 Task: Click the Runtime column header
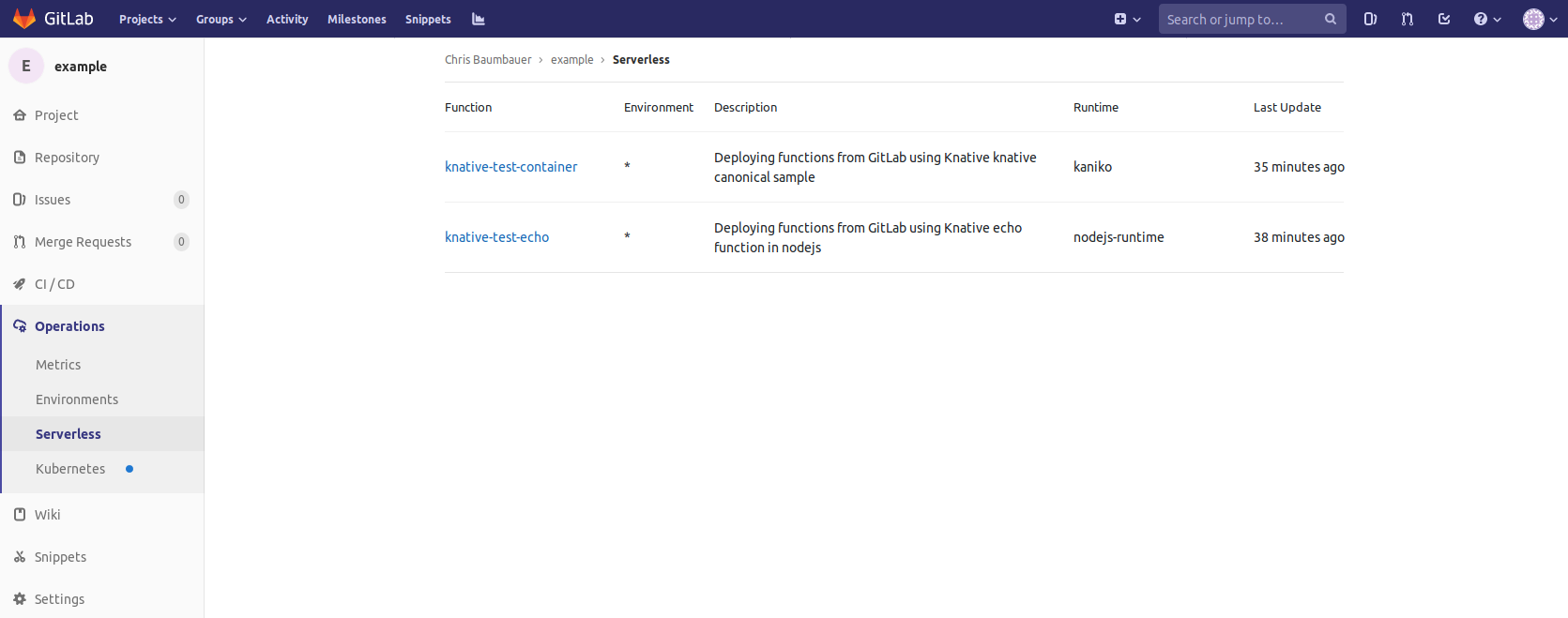(1096, 108)
